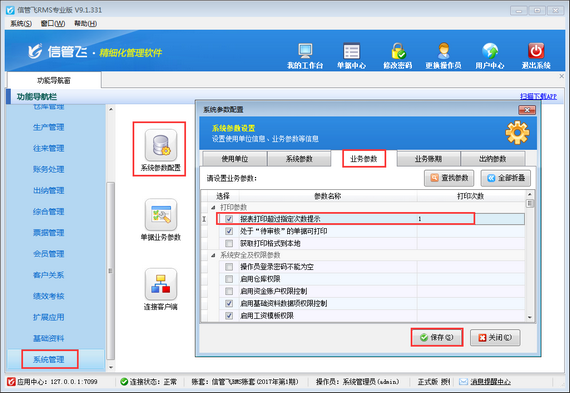This screenshot has height=393, width=570.
Task: Click parameter list scrollbar thumb
Action: 530,204
